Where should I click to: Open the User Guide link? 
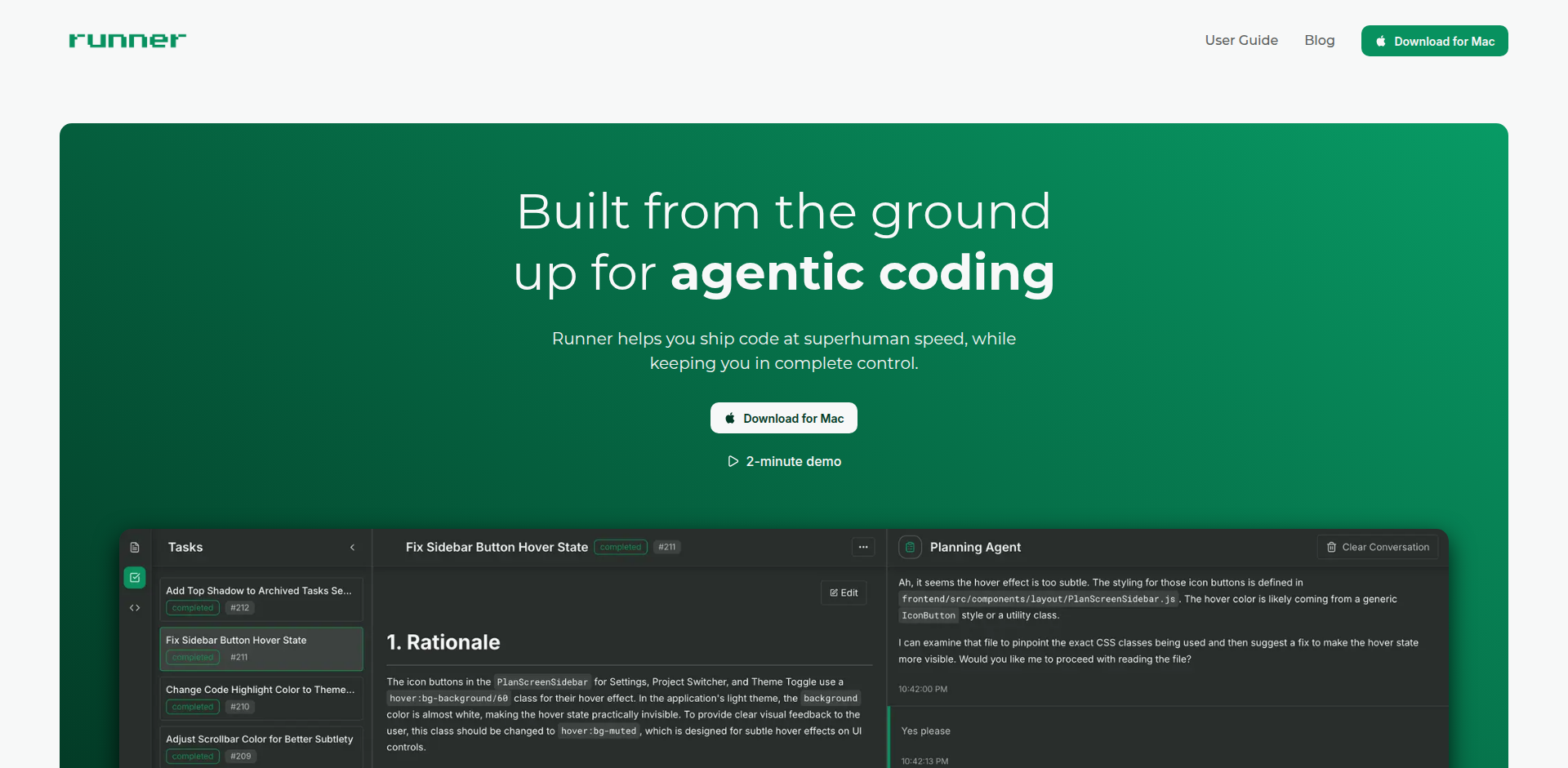pyautogui.click(x=1241, y=40)
